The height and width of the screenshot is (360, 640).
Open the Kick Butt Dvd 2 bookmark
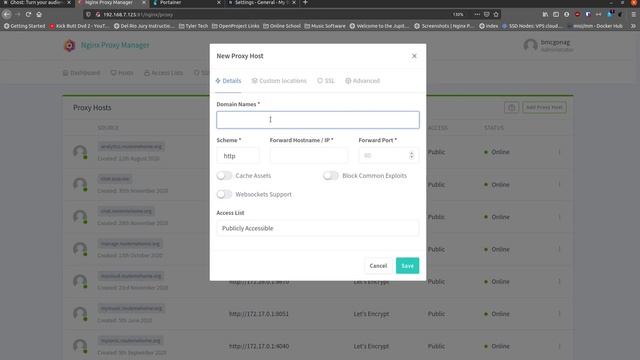80,26
